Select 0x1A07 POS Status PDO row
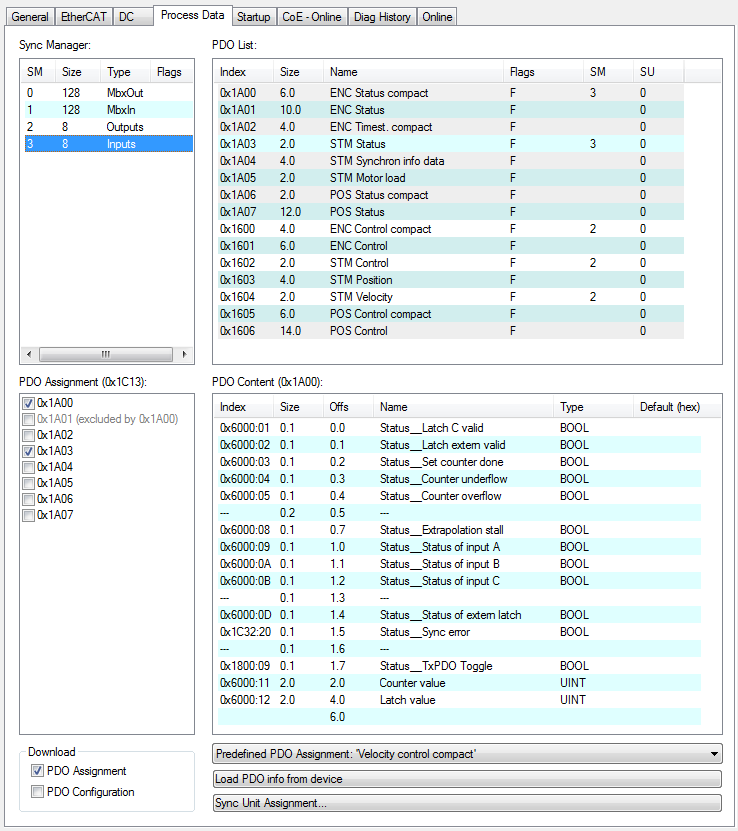The width and height of the screenshot is (738, 831). [x=450, y=211]
